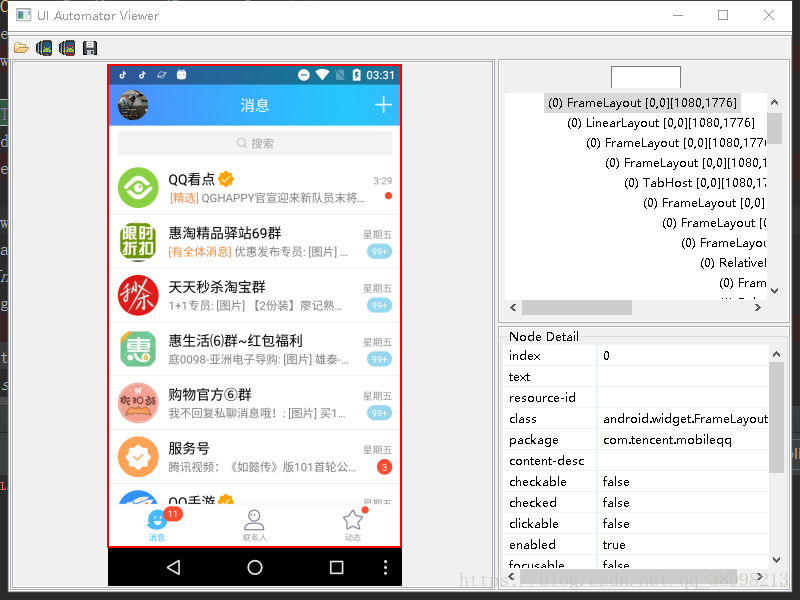Screen dimensions: 800x600
Task: Tap the profile avatar in QQ header
Action: coord(133,105)
